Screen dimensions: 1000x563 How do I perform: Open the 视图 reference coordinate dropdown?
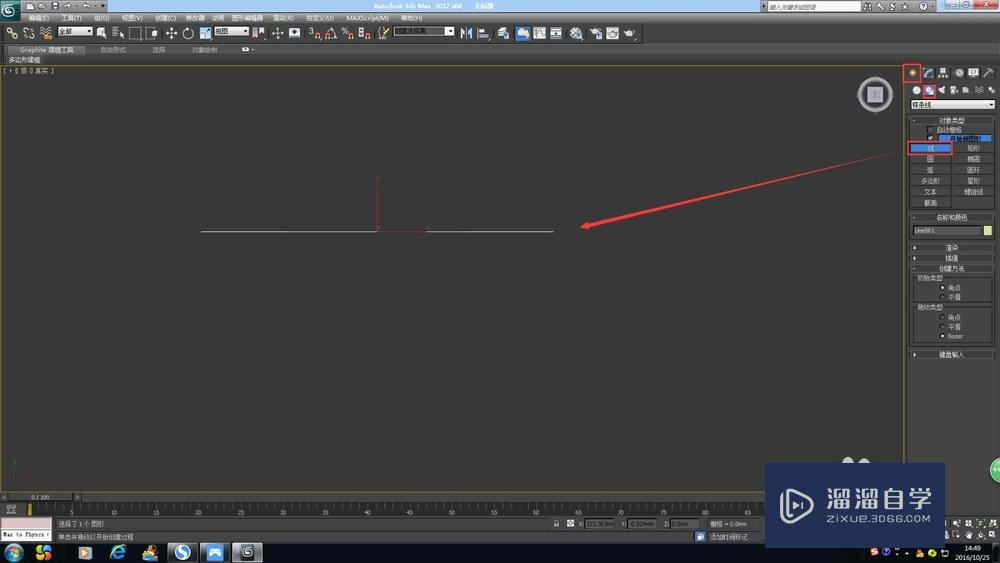tap(231, 31)
